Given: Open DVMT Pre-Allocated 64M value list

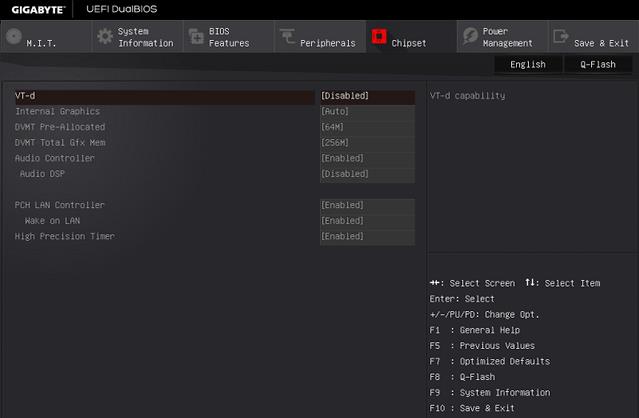Looking at the screenshot, I should (x=366, y=127).
